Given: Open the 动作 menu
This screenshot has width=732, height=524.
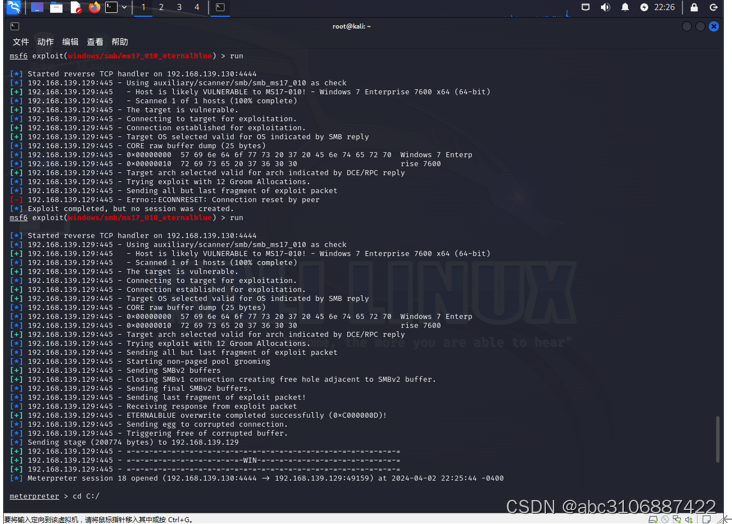Looking at the screenshot, I should coord(45,42).
